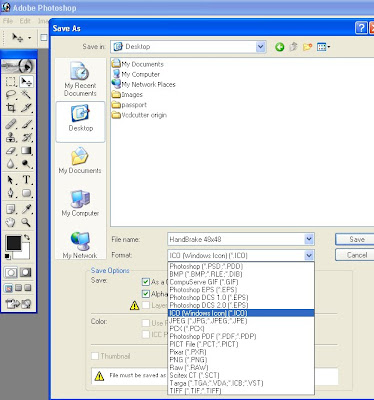Select the Crop tool

[11, 108]
